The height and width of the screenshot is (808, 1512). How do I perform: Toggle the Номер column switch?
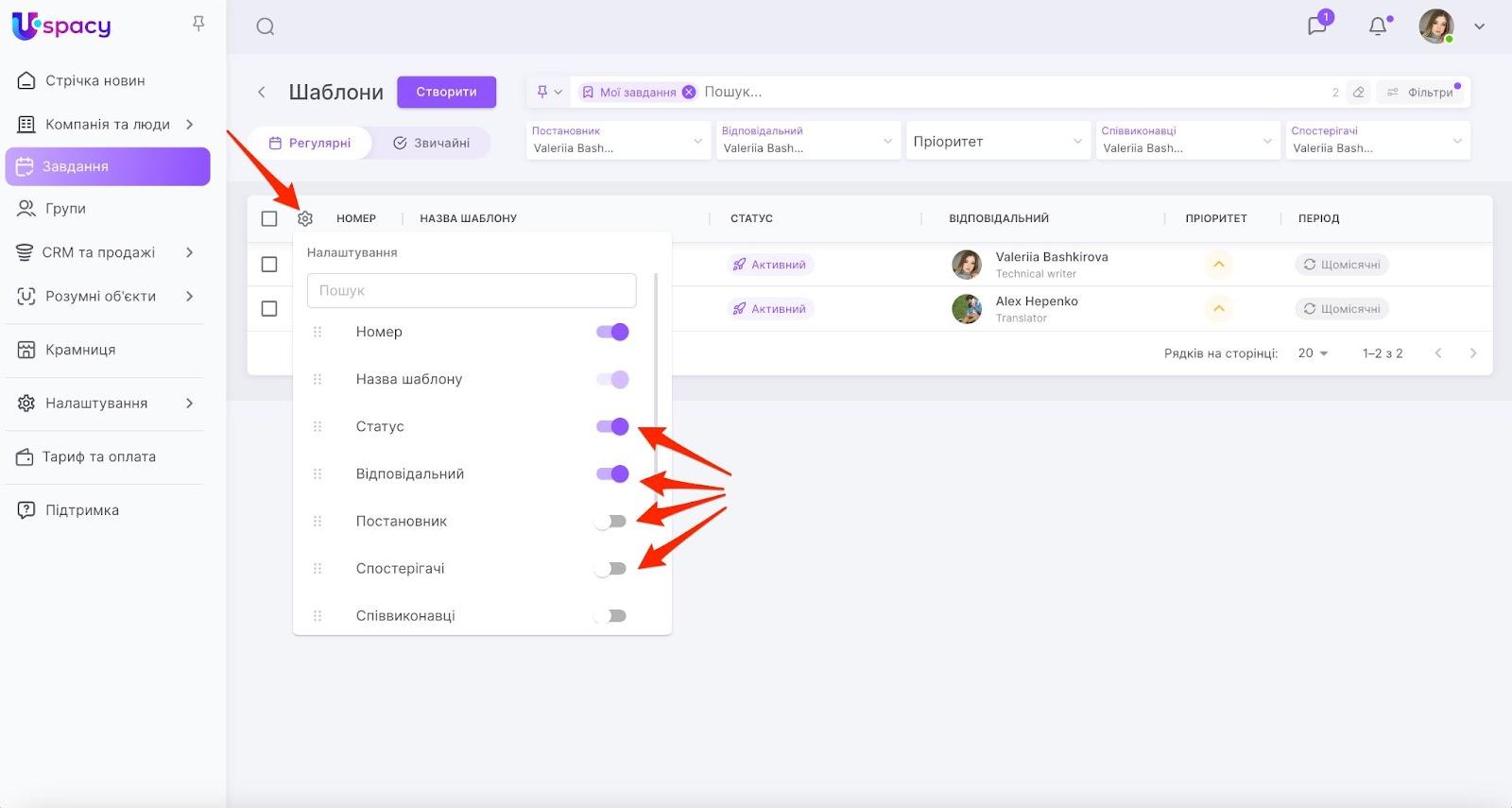point(612,332)
